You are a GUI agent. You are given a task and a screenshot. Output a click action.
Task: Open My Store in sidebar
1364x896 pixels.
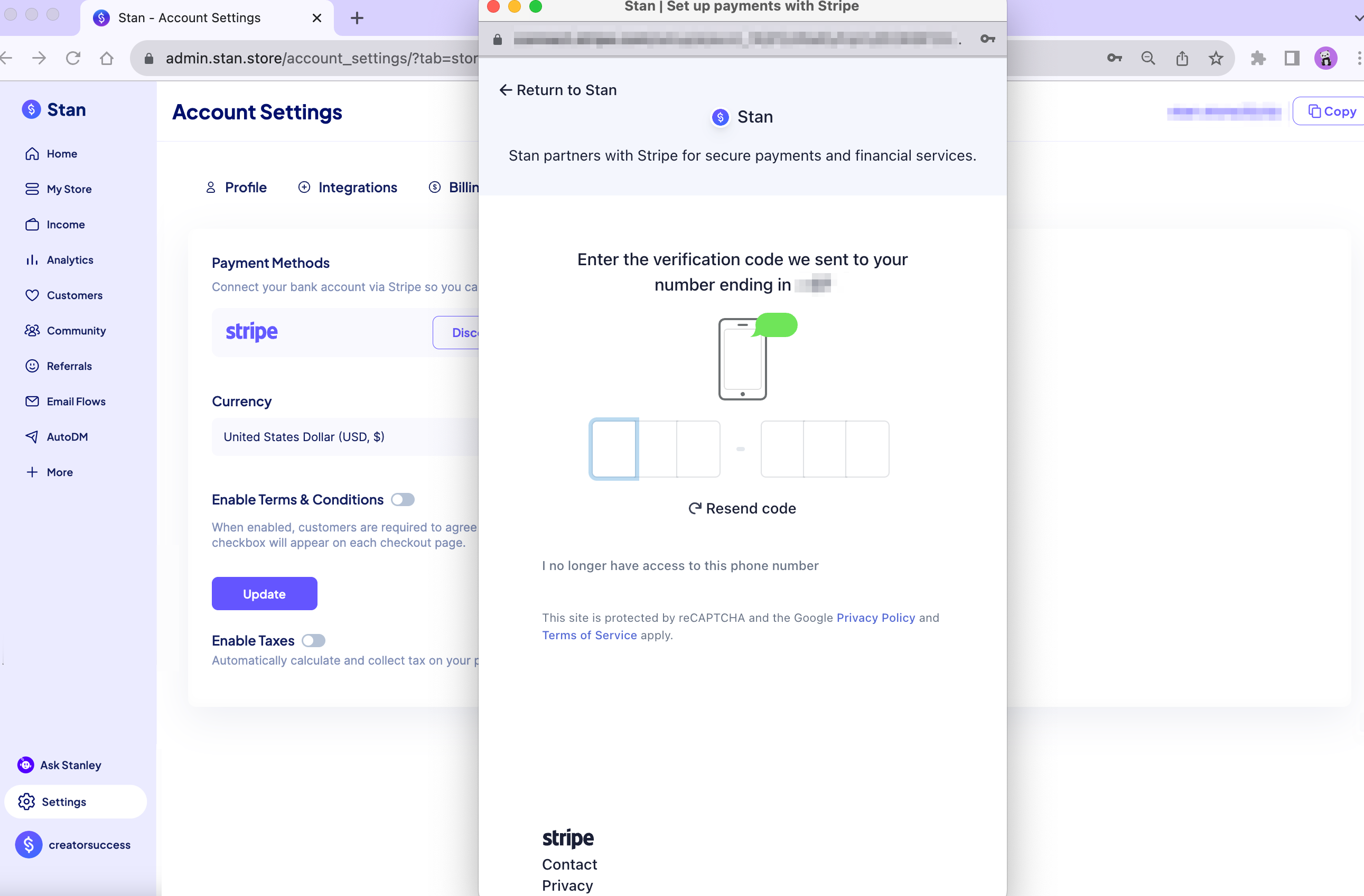pos(58,189)
